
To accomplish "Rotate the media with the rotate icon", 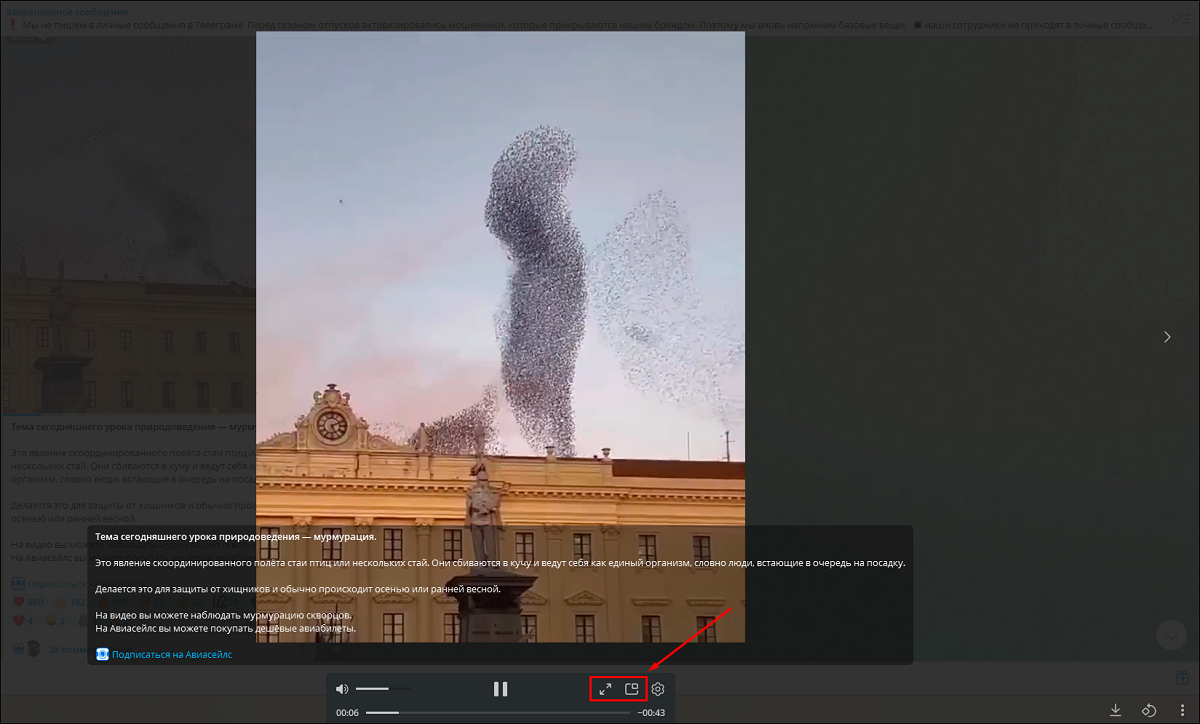I will [x=1149, y=710].
